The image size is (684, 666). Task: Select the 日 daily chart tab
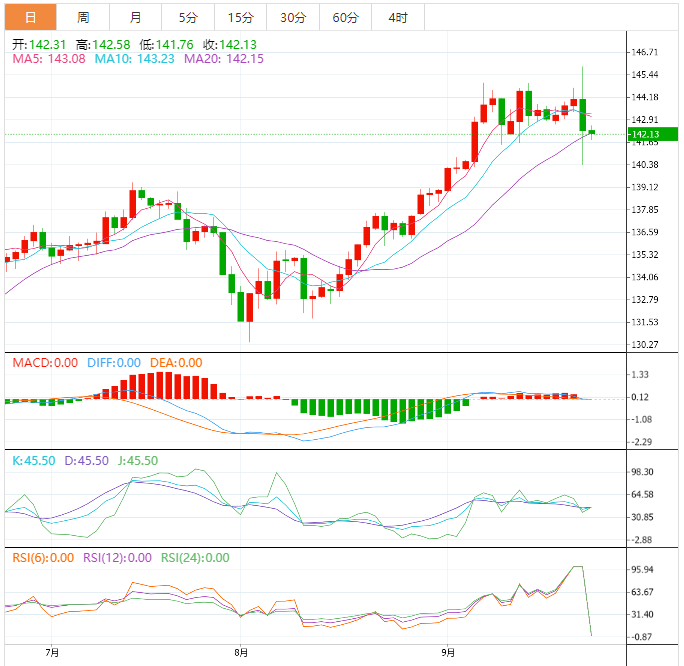tap(30, 18)
